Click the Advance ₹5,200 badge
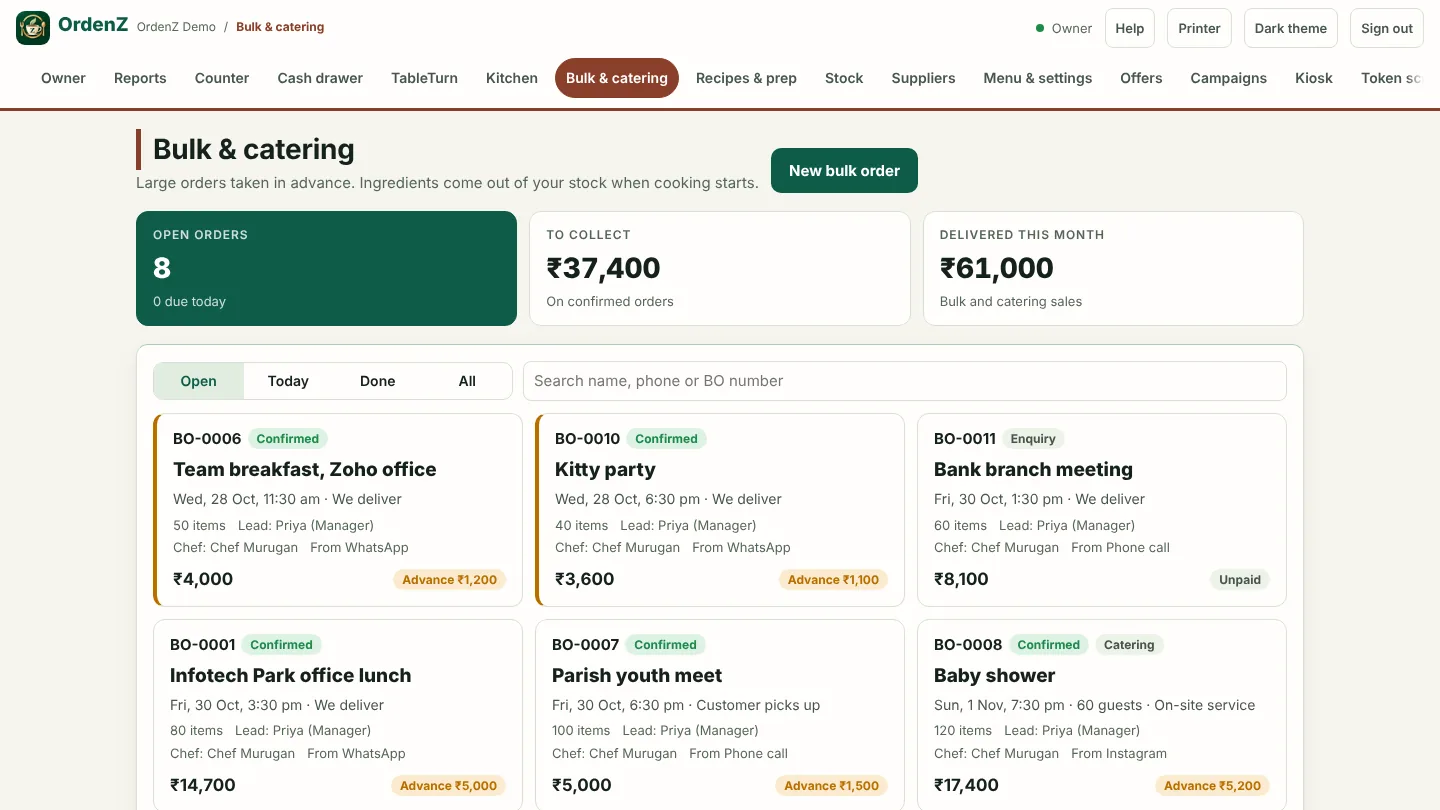Image resolution: width=1440 pixels, height=810 pixels. tap(1213, 786)
